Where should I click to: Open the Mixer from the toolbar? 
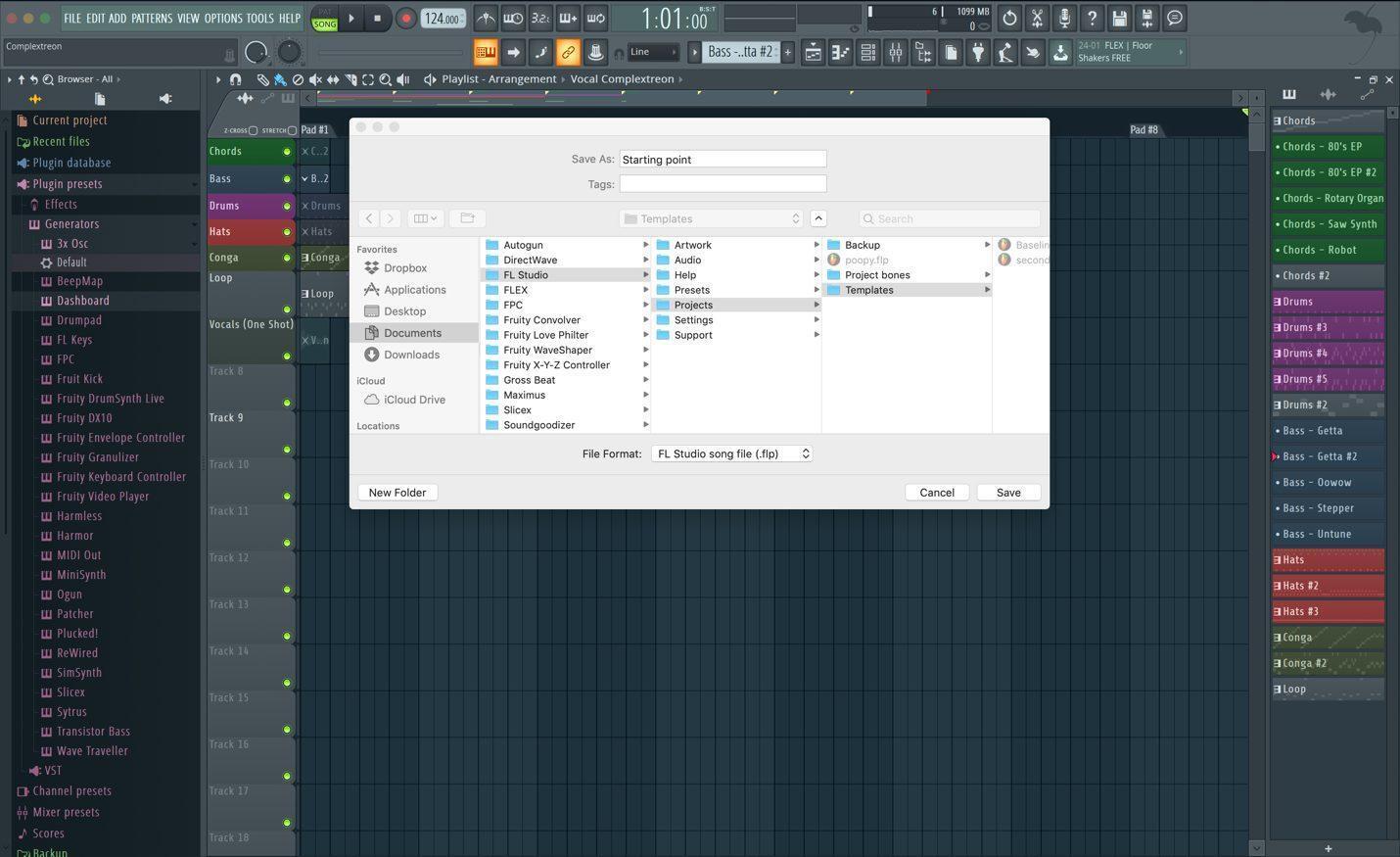click(895, 52)
